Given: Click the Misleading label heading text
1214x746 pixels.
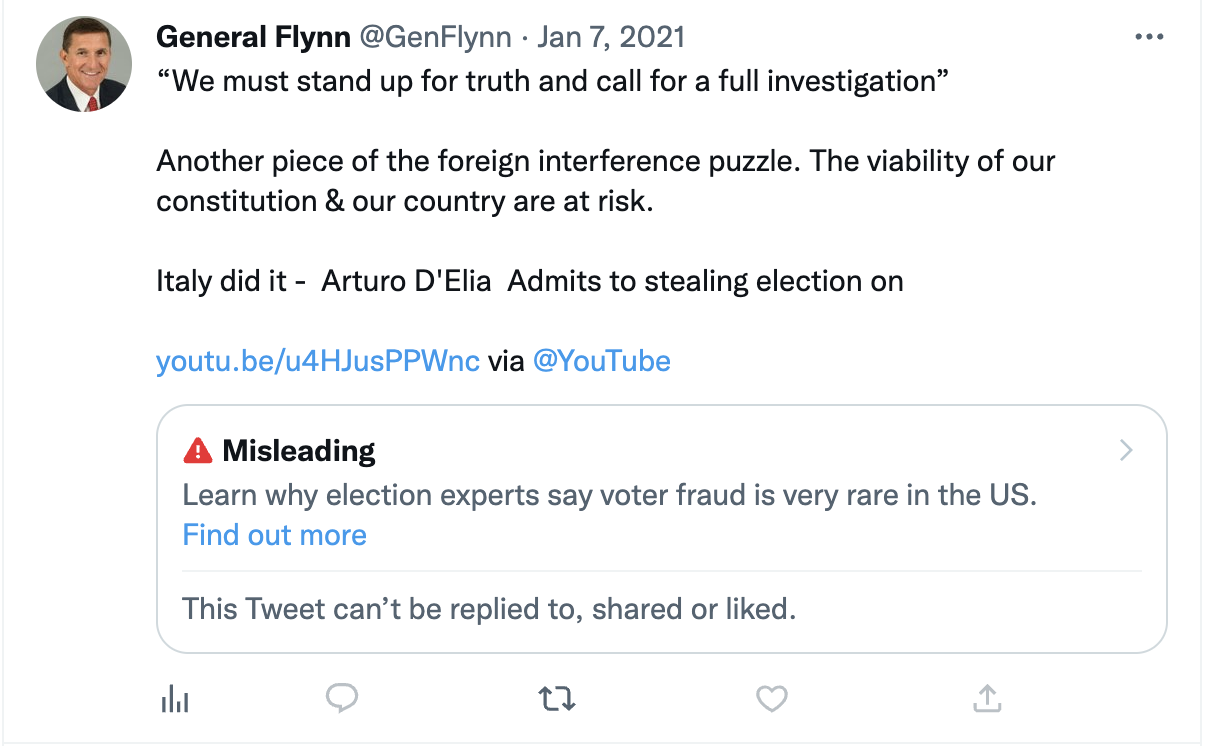Looking at the screenshot, I should [x=296, y=450].
